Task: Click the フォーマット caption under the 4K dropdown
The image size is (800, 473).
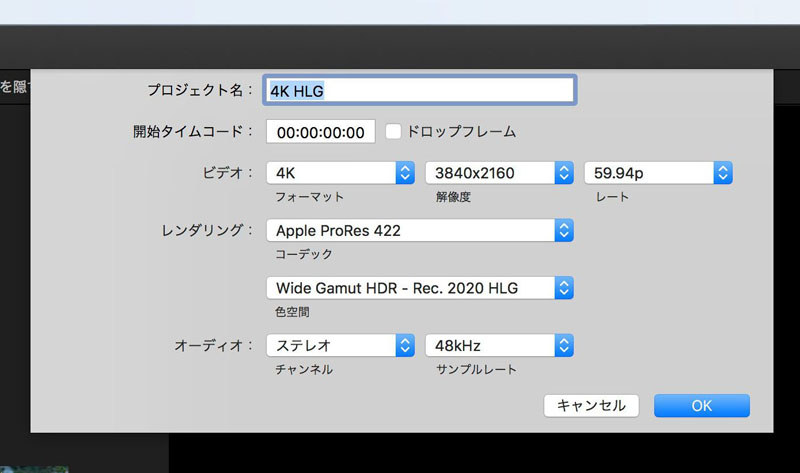Action: [x=310, y=197]
